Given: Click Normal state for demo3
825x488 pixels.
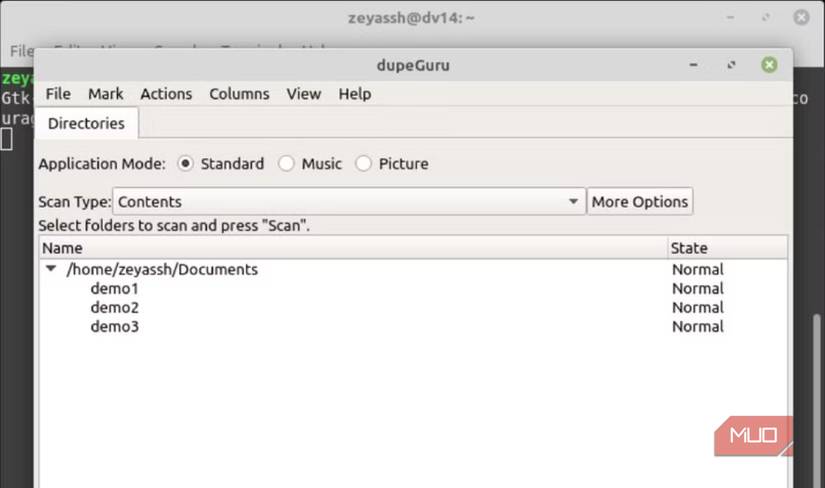Looking at the screenshot, I should coord(698,326).
